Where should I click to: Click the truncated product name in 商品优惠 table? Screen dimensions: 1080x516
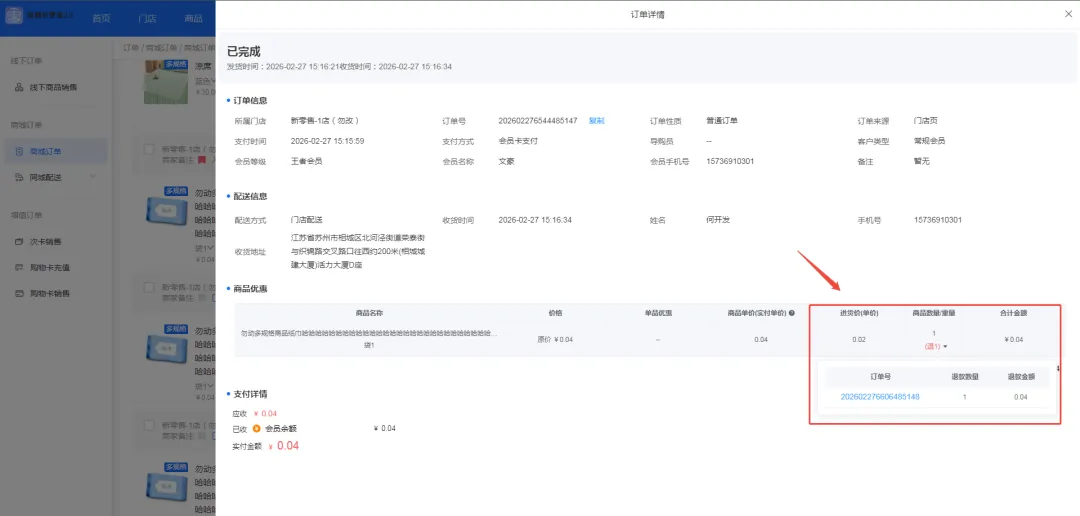tap(368, 333)
